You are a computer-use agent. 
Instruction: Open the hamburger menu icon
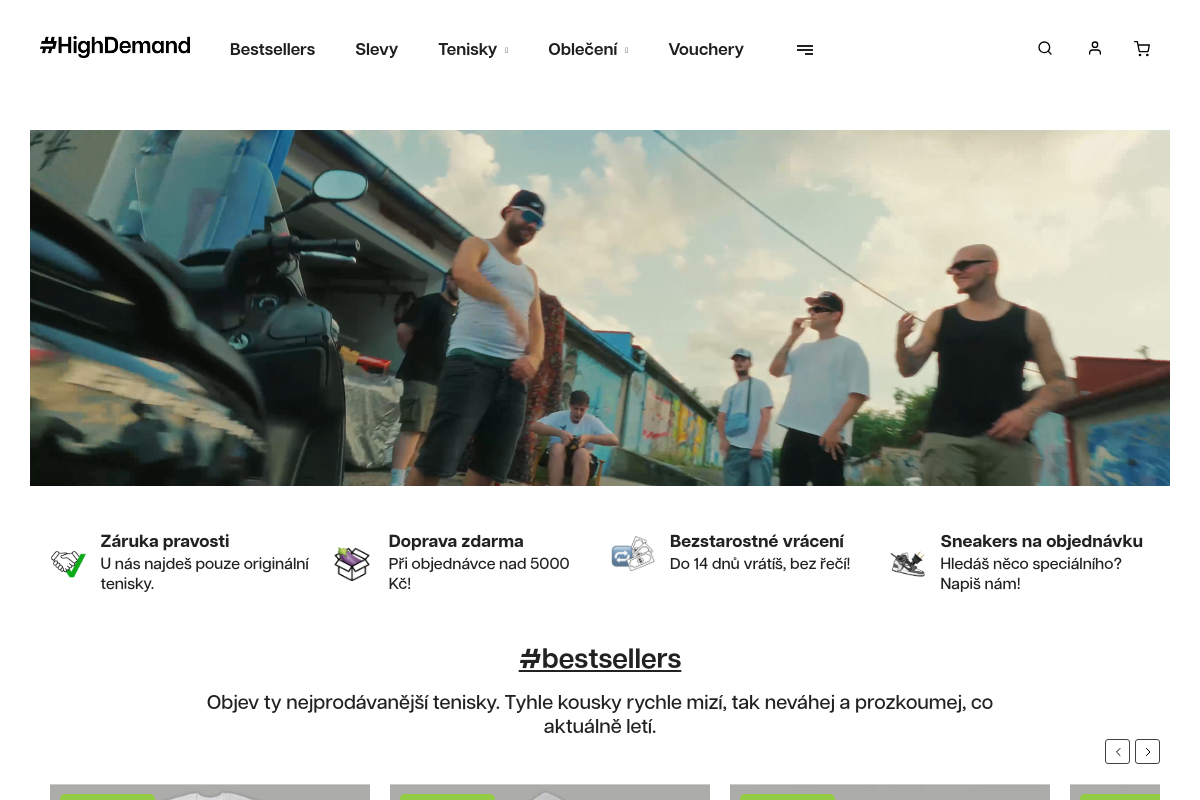(x=805, y=49)
